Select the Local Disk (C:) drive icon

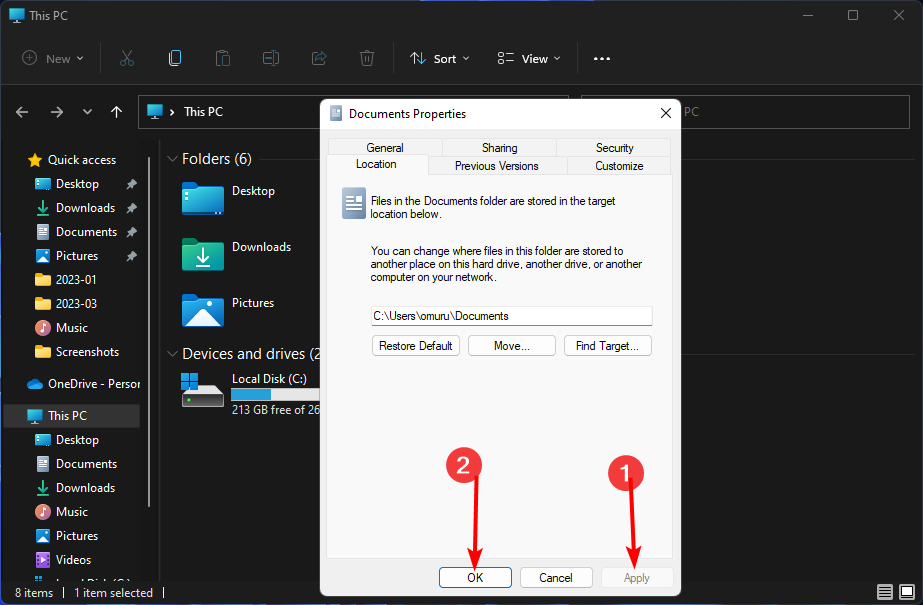tap(202, 390)
